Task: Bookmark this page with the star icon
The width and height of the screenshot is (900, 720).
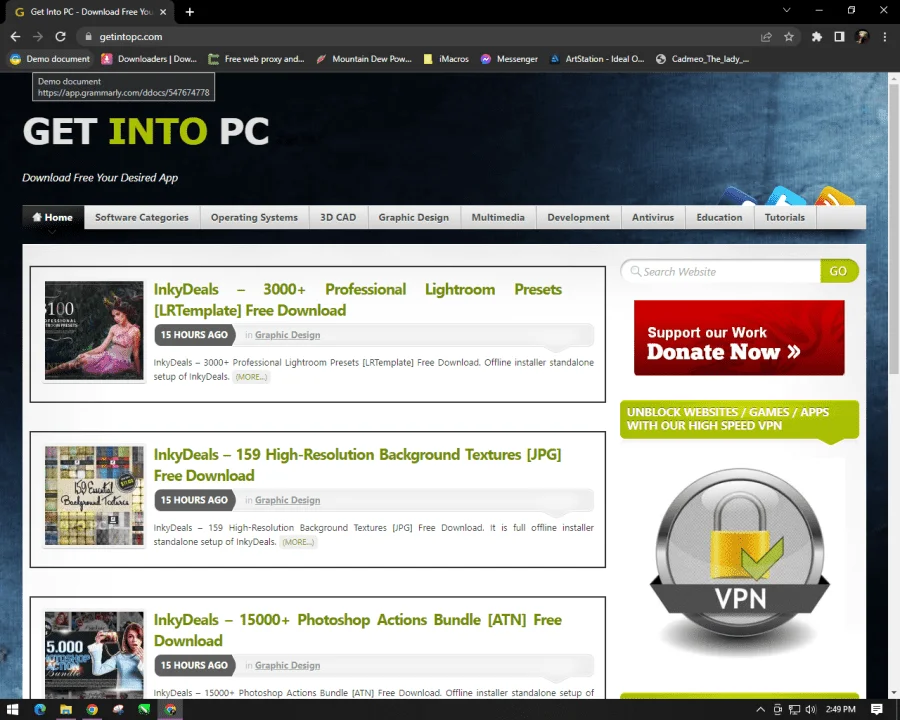Action: click(789, 37)
